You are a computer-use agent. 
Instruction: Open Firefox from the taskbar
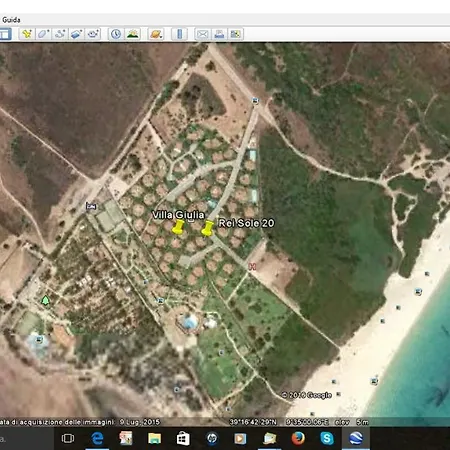coord(298,438)
